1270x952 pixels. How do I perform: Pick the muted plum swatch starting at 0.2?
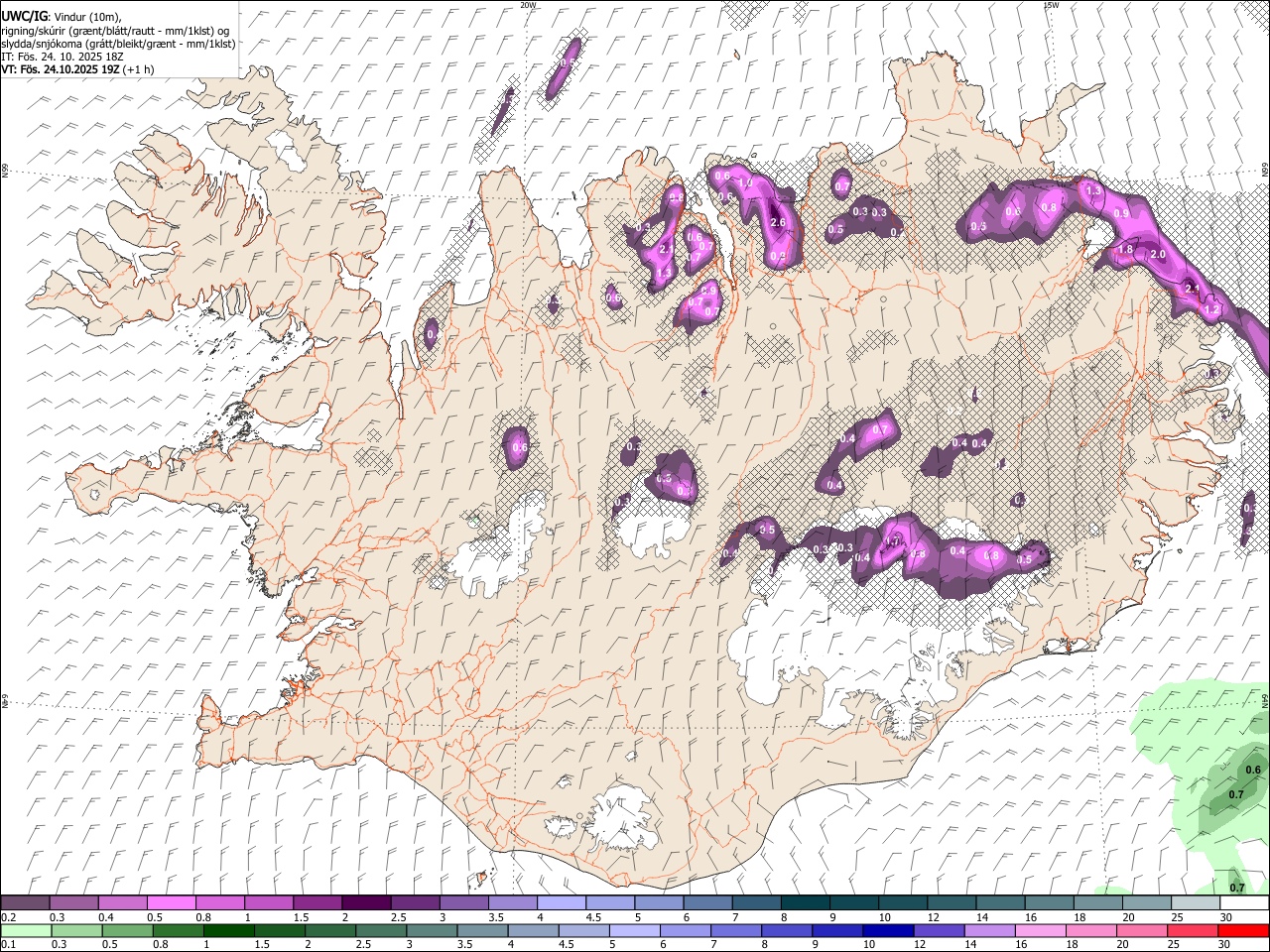coord(25,903)
